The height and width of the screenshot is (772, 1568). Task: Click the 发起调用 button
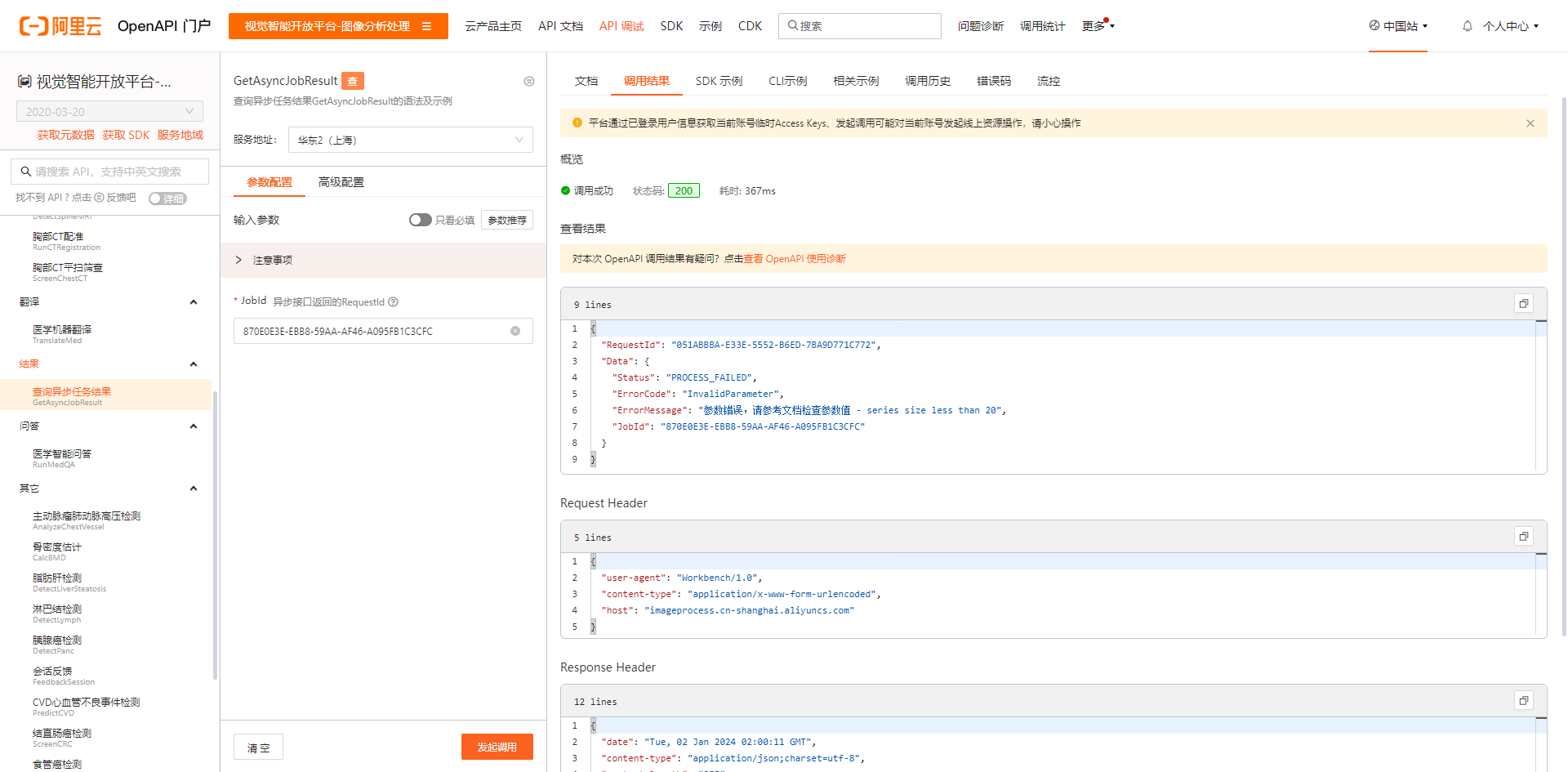[x=497, y=747]
